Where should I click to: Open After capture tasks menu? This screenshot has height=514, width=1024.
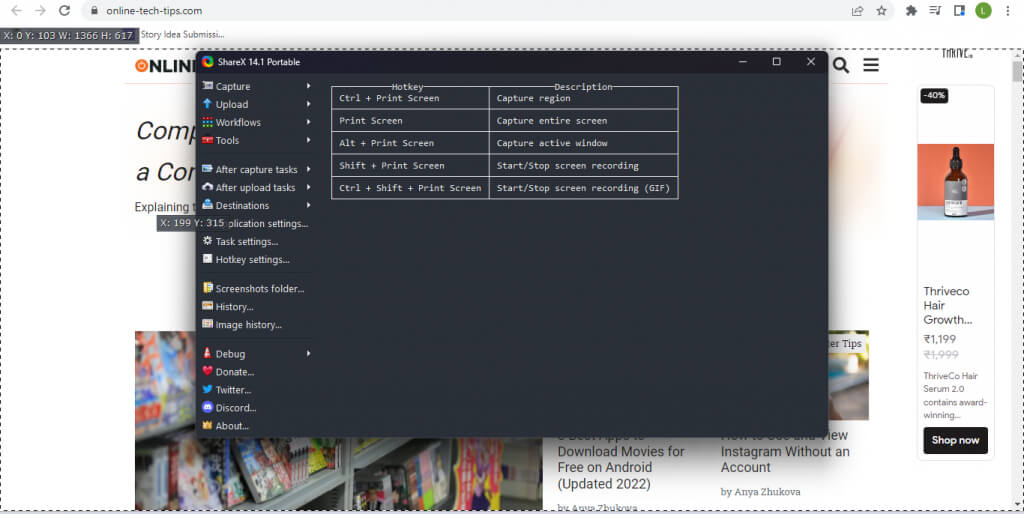coord(256,169)
